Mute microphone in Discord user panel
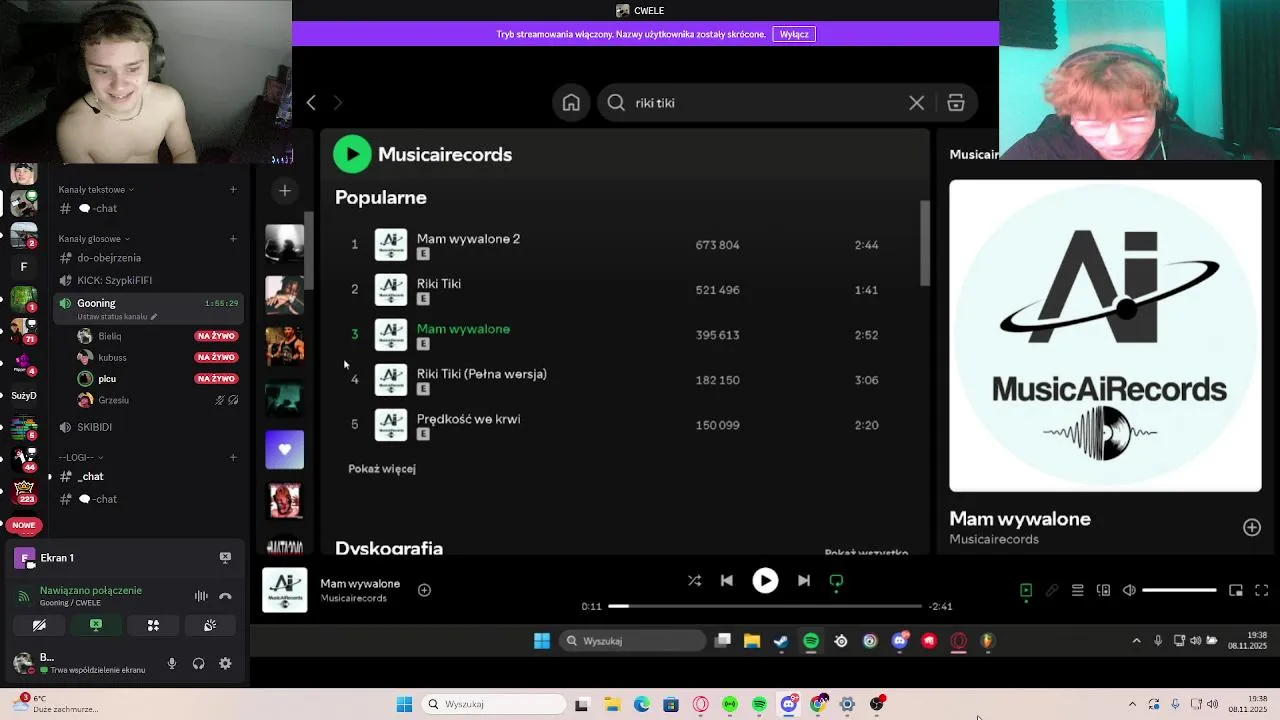1280x720 pixels. click(172, 663)
